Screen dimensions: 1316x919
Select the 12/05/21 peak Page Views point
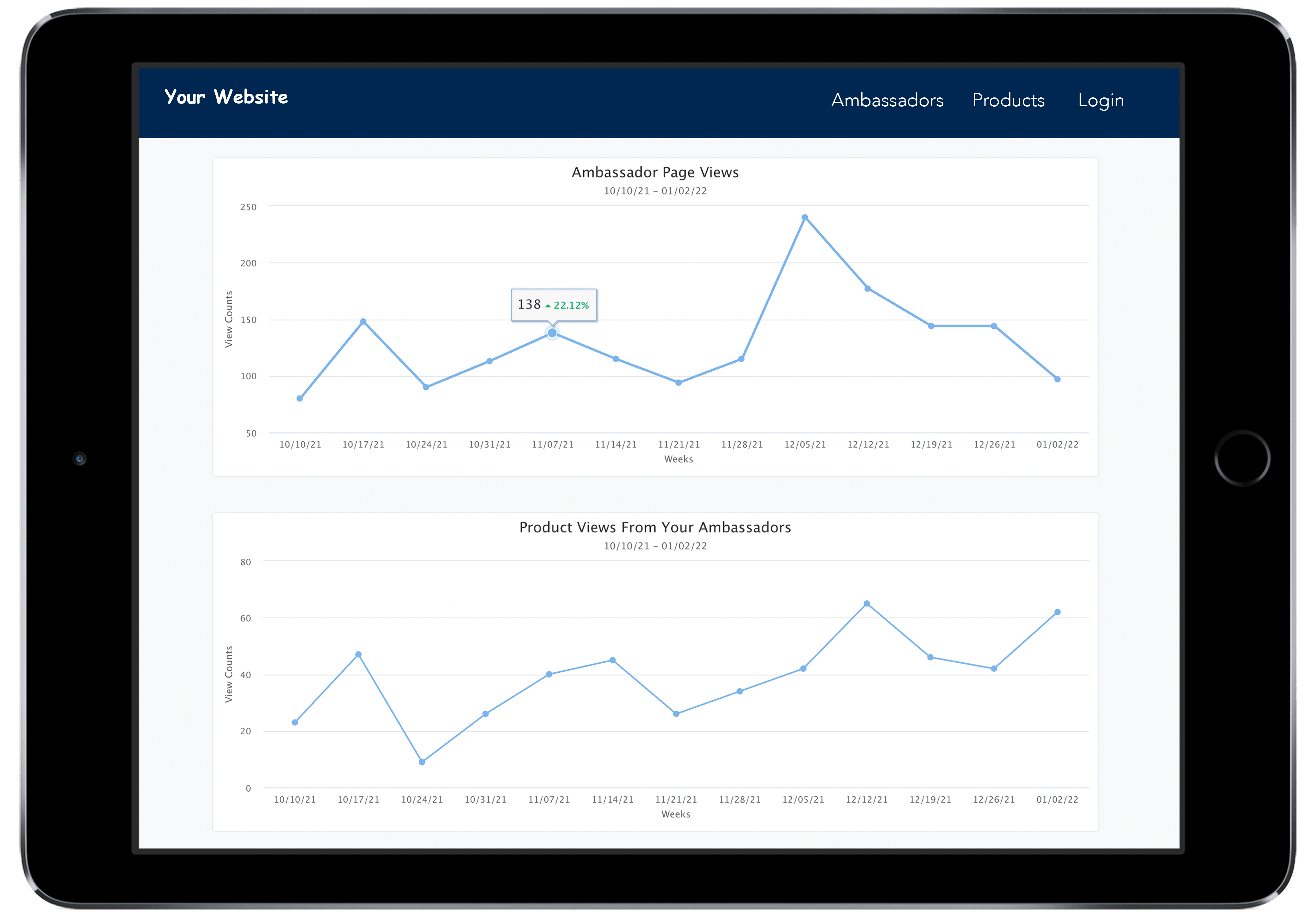tap(805, 217)
